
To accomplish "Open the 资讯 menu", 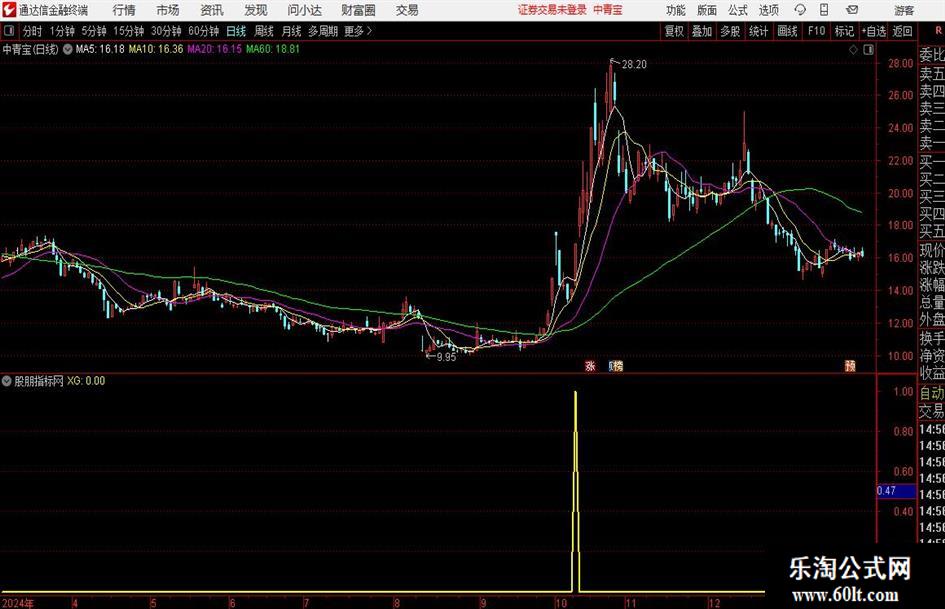I will point(212,10).
